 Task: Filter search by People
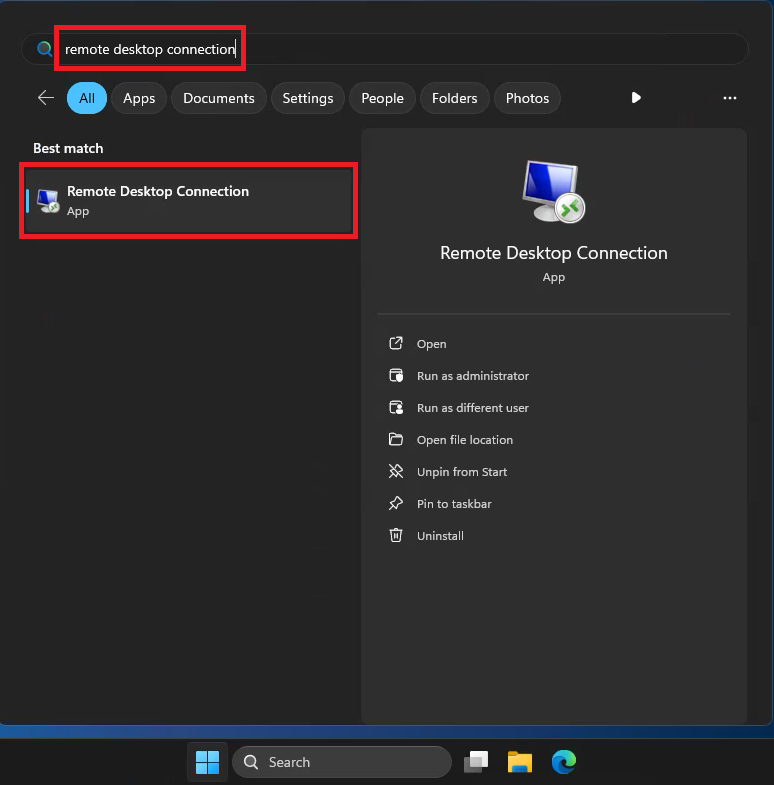tap(382, 98)
